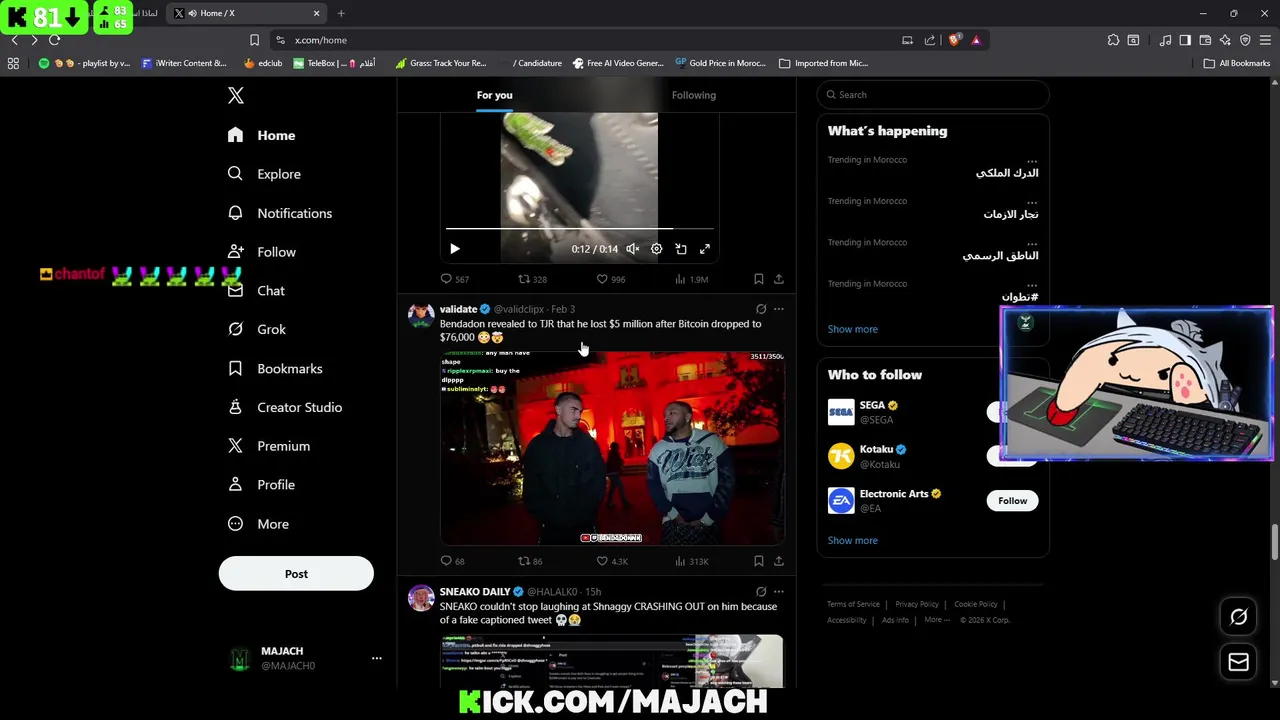The width and height of the screenshot is (1280, 720).
Task: Click the Post button
Action: [x=296, y=574]
